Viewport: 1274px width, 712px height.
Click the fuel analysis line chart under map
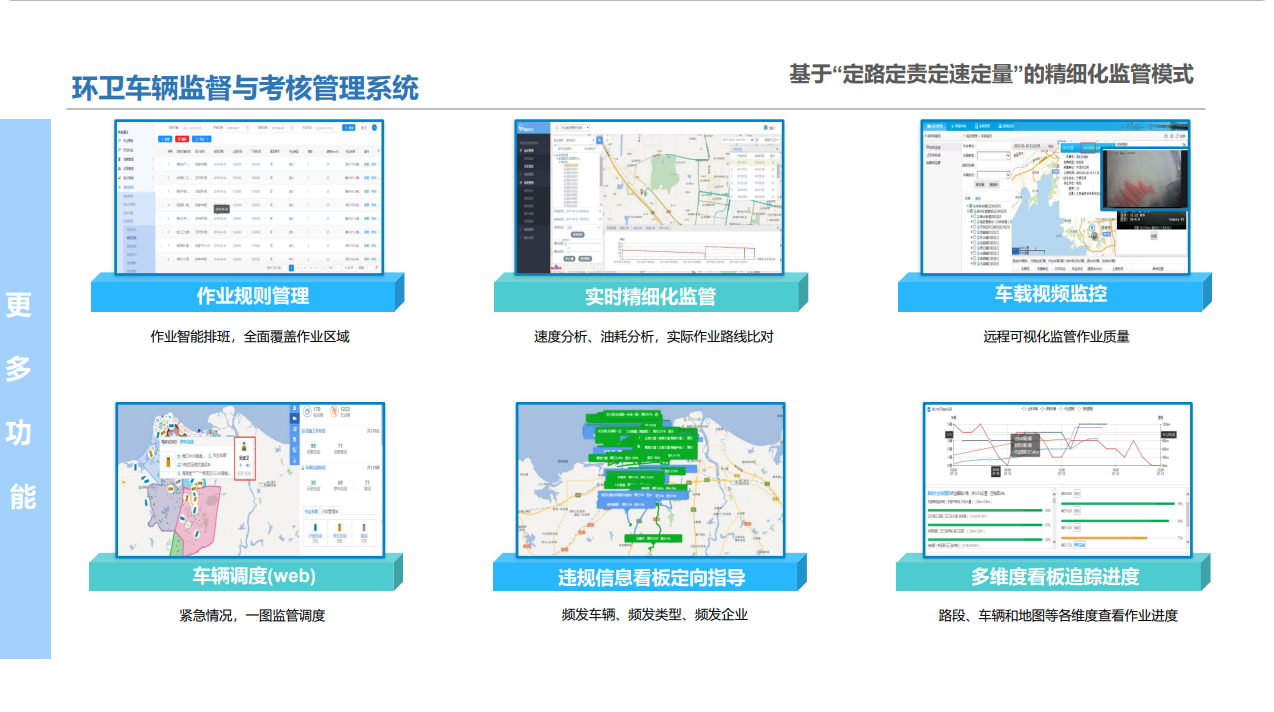pyautogui.click(x=690, y=250)
